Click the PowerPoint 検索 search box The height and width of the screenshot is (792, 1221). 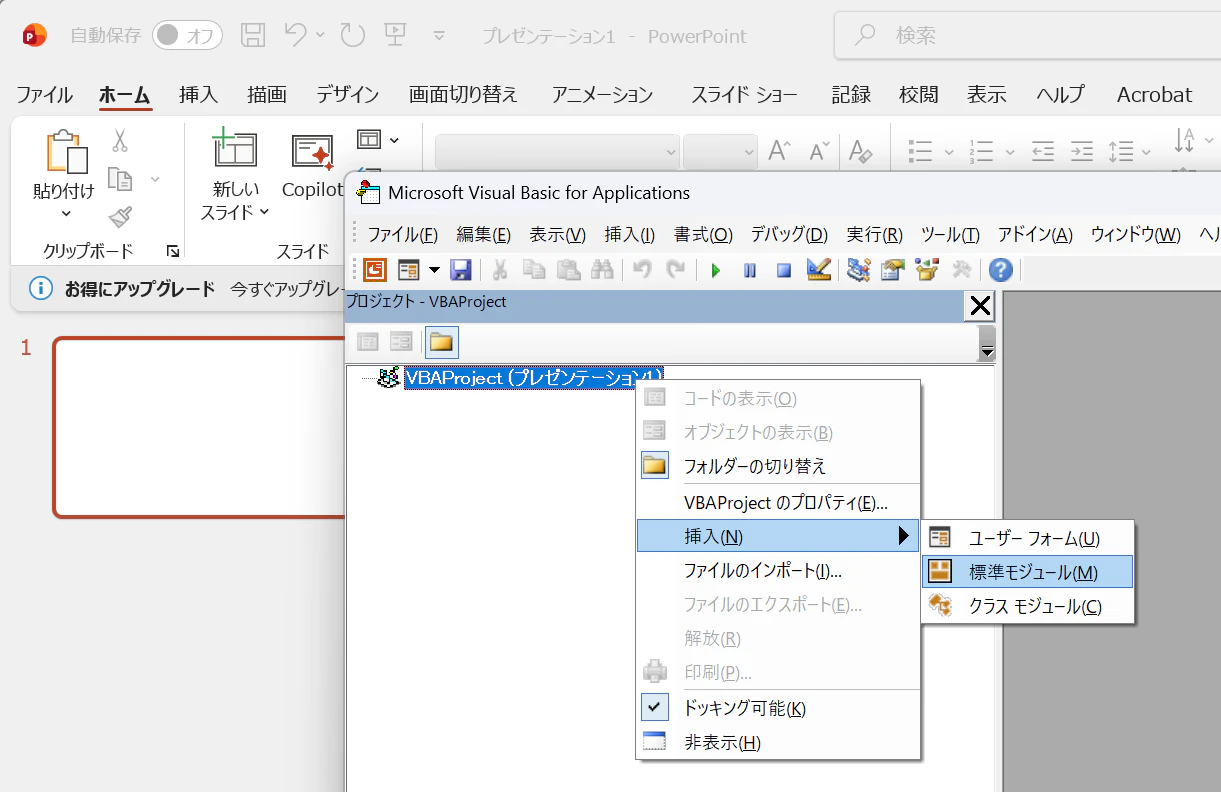tap(1027, 36)
